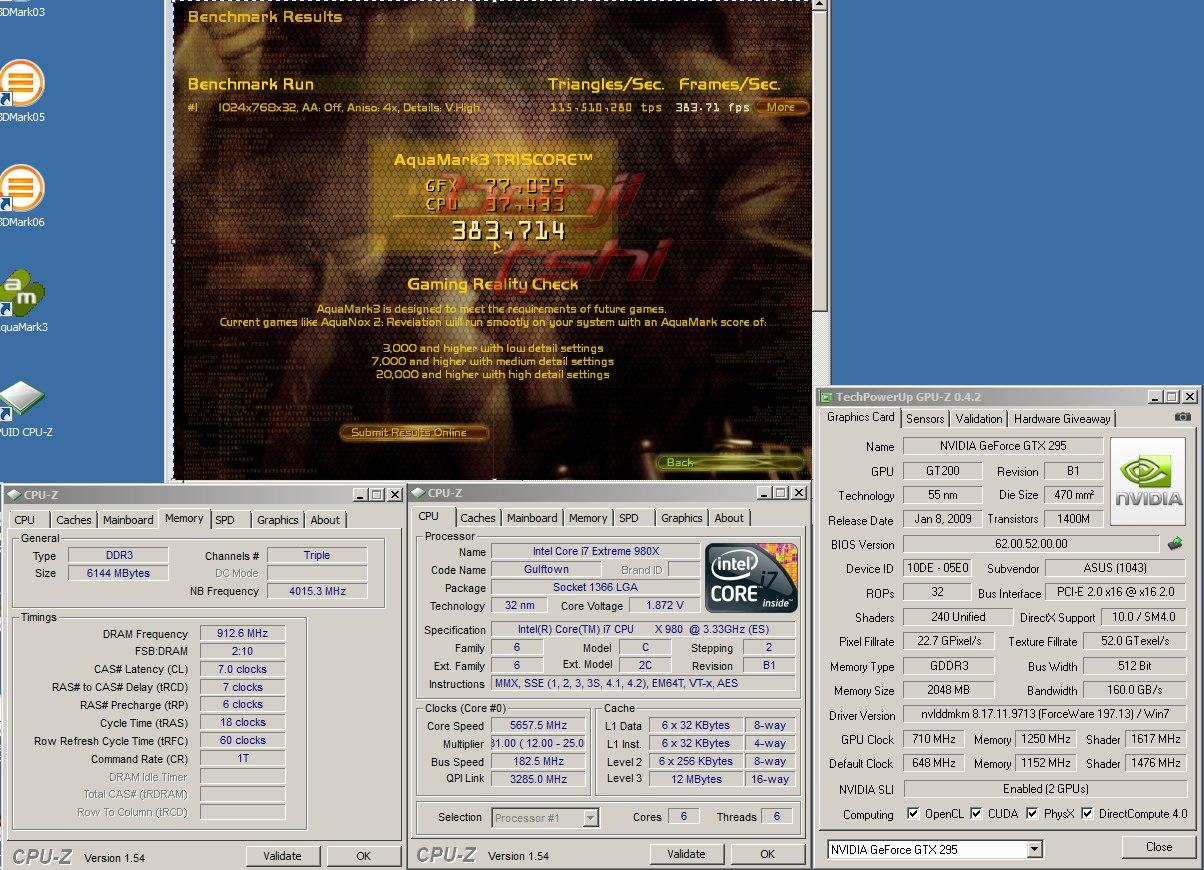Click the NVIDIA SLI Enabled (2 GPUs) field
Screen dimensions: 1204x870
point(1045,789)
